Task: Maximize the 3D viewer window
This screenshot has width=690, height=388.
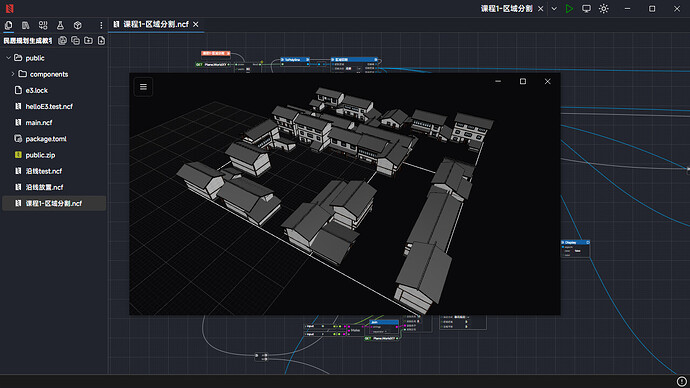Action: [523, 81]
